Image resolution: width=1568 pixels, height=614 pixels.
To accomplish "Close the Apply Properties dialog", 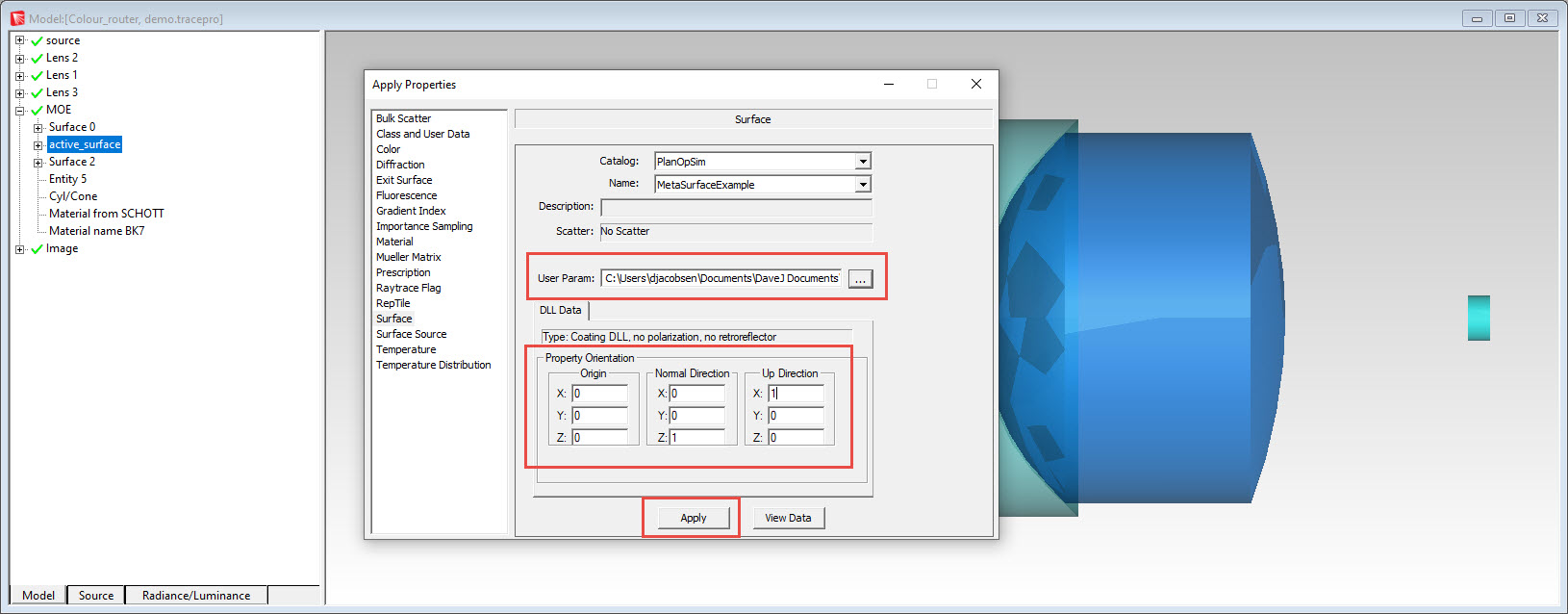I will pos(975,85).
